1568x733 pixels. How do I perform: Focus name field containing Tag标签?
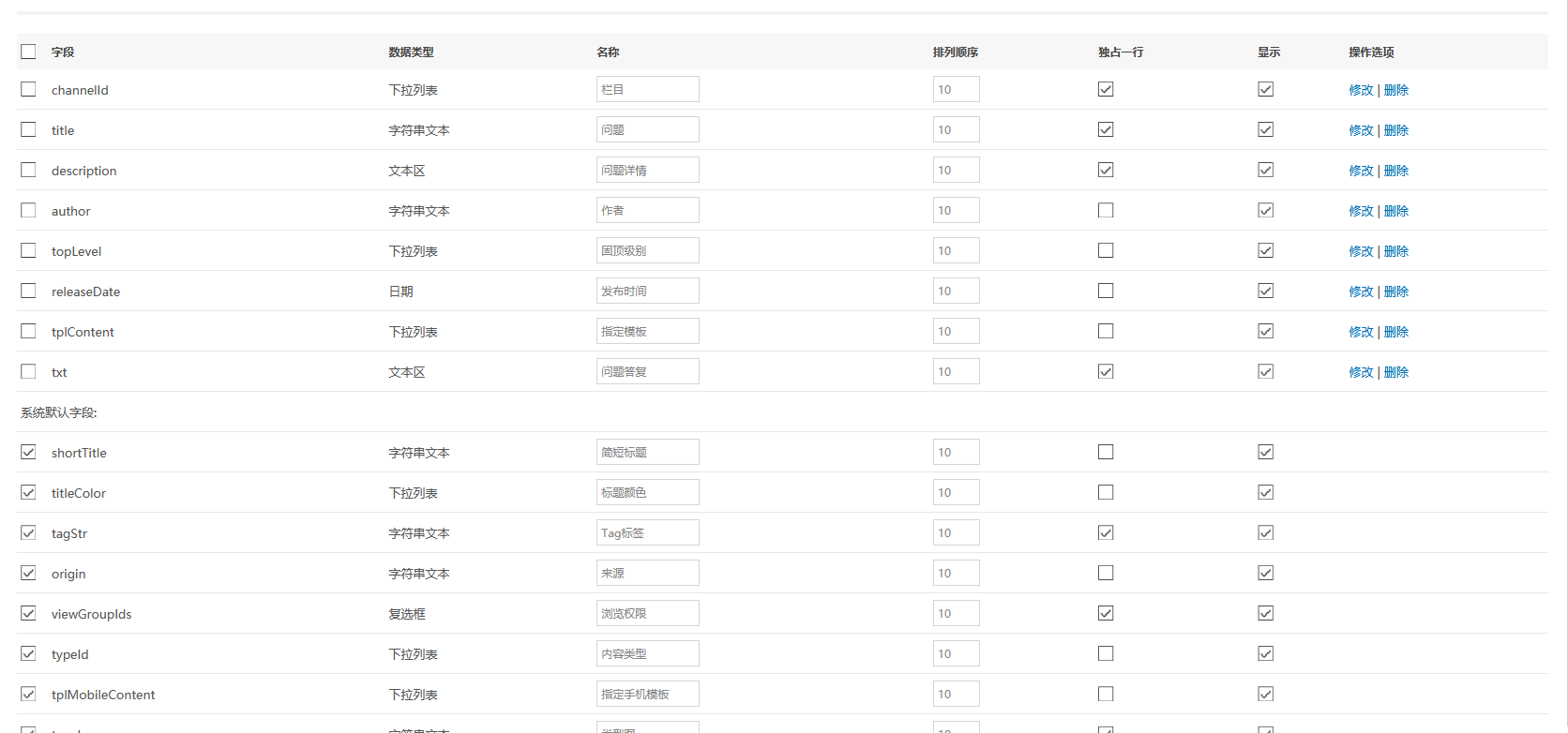[x=647, y=532]
